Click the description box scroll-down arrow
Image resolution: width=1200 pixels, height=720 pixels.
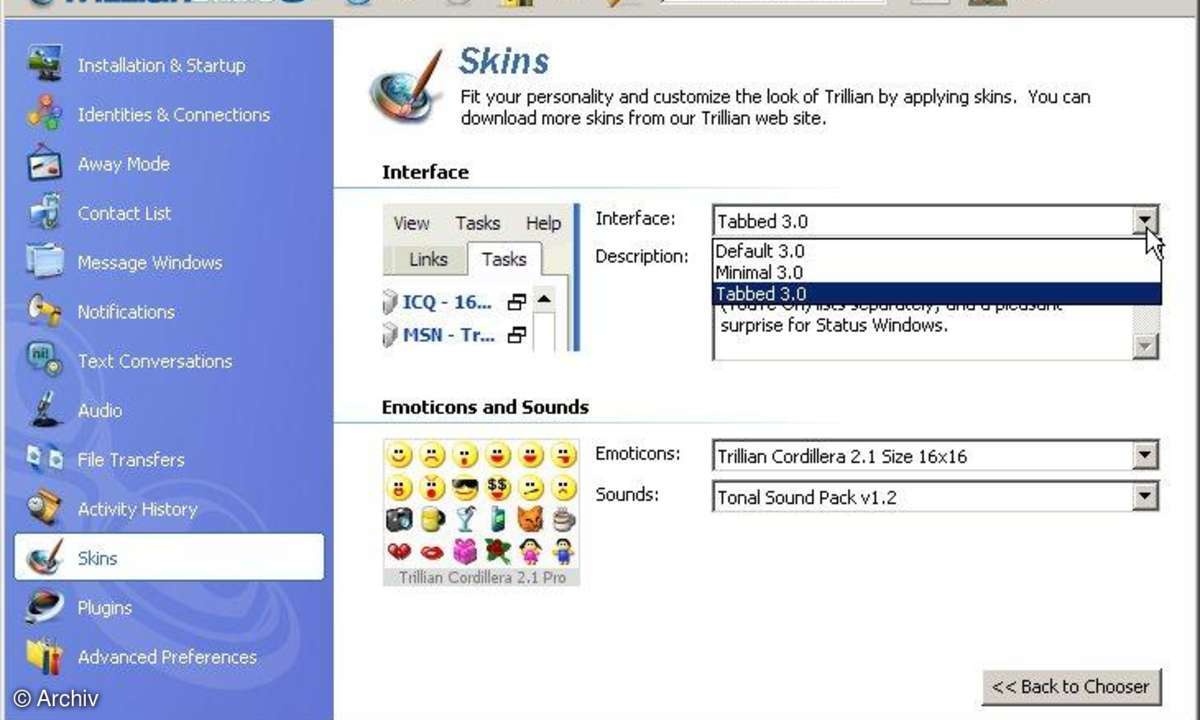pos(1145,346)
